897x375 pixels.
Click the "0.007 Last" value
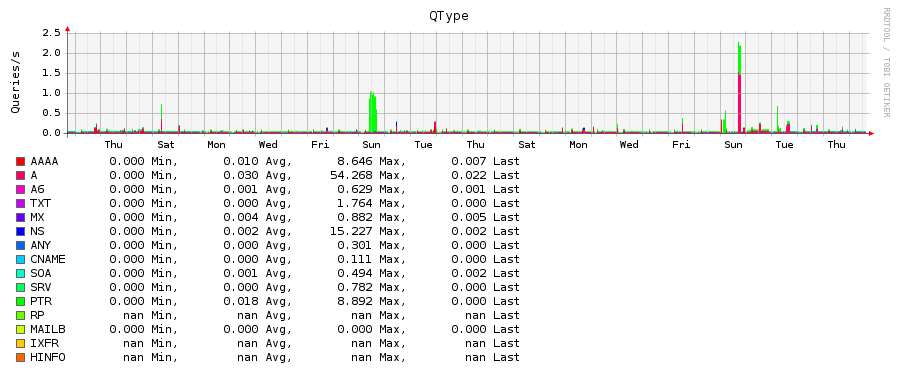point(485,162)
